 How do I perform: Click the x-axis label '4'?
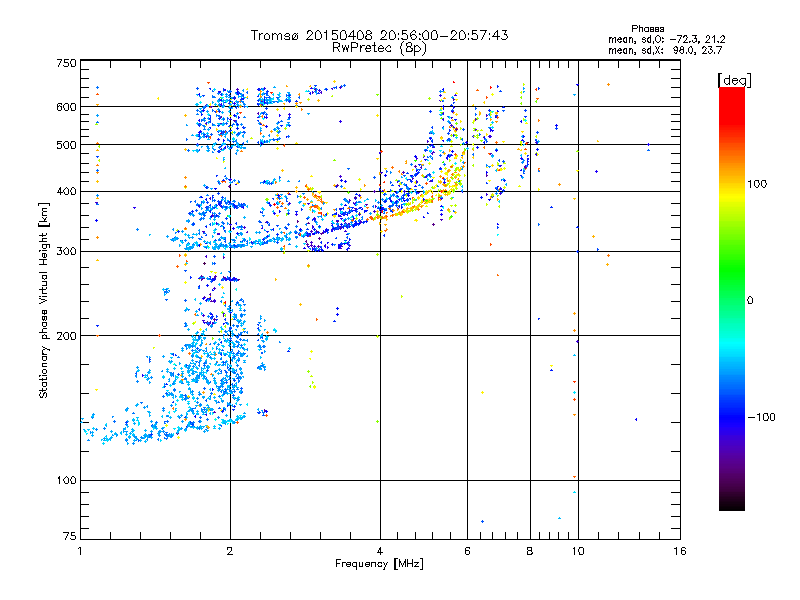380,551
